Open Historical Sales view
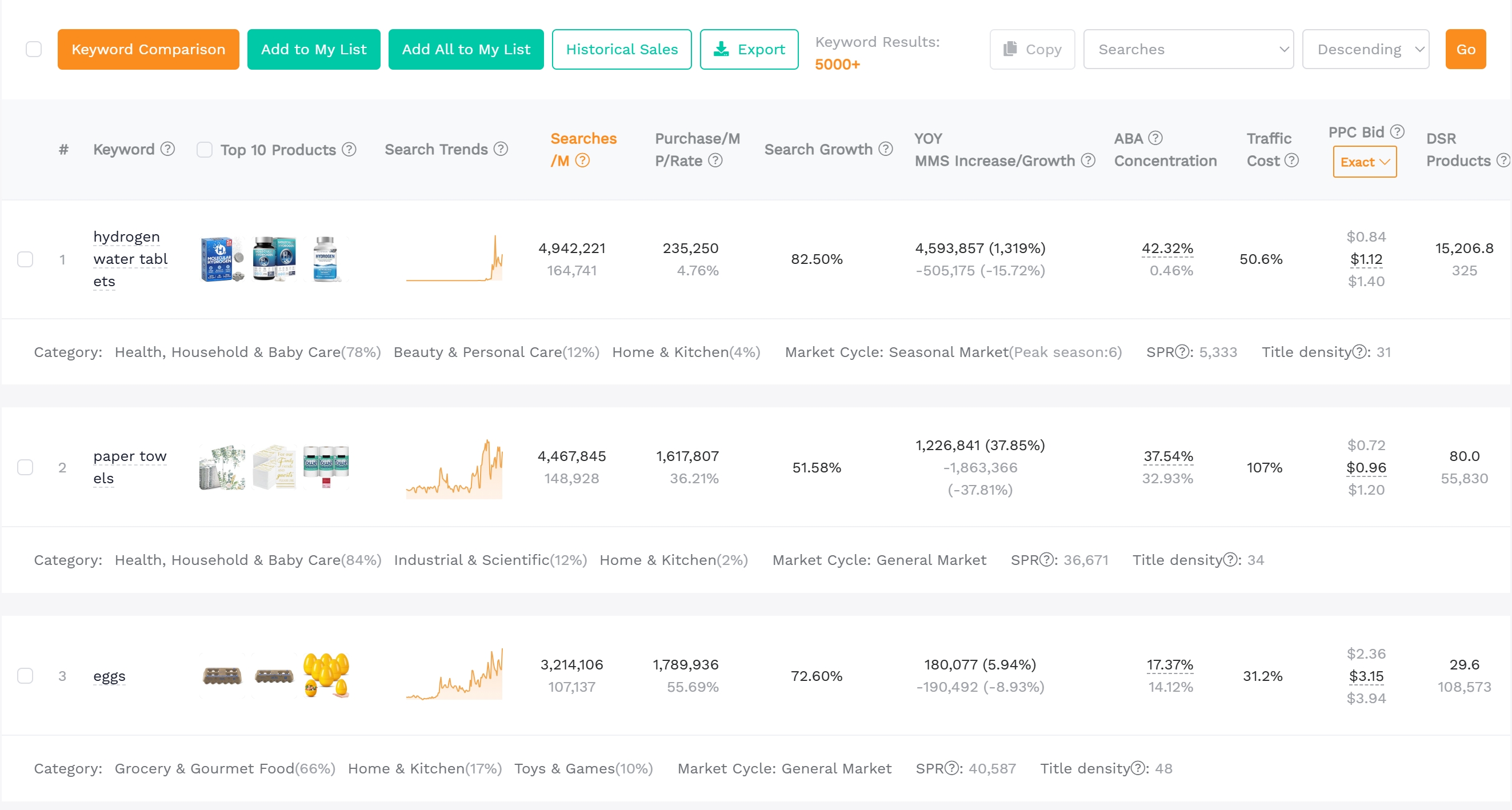1512x810 pixels. (622, 49)
